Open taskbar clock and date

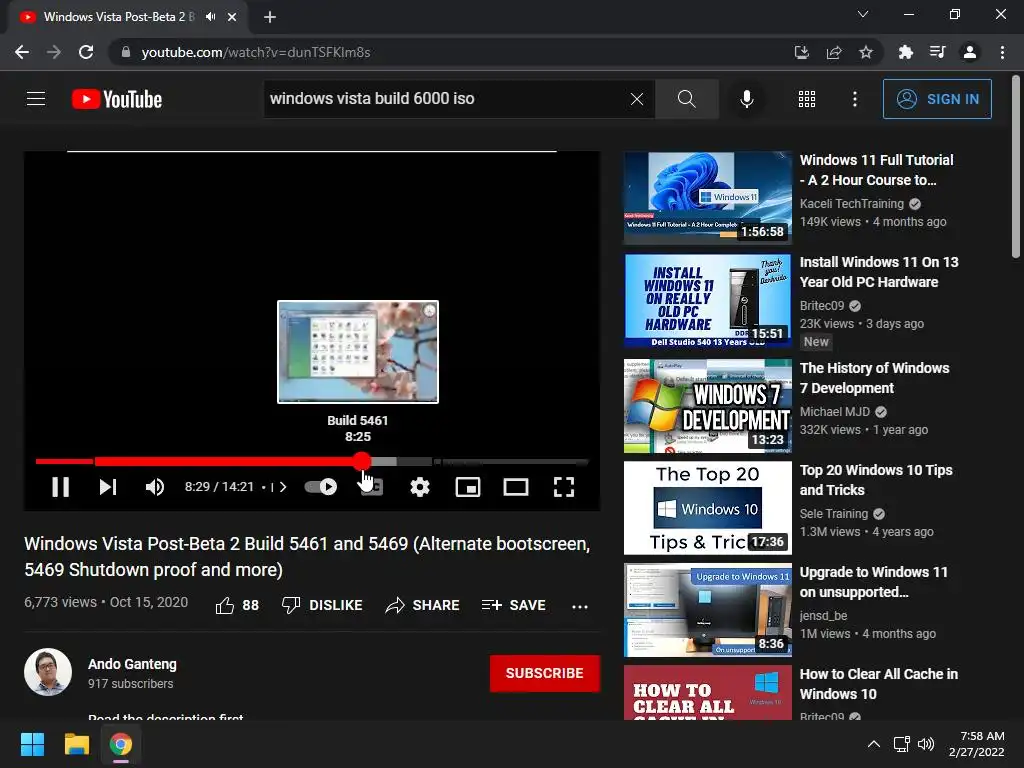[x=976, y=744]
